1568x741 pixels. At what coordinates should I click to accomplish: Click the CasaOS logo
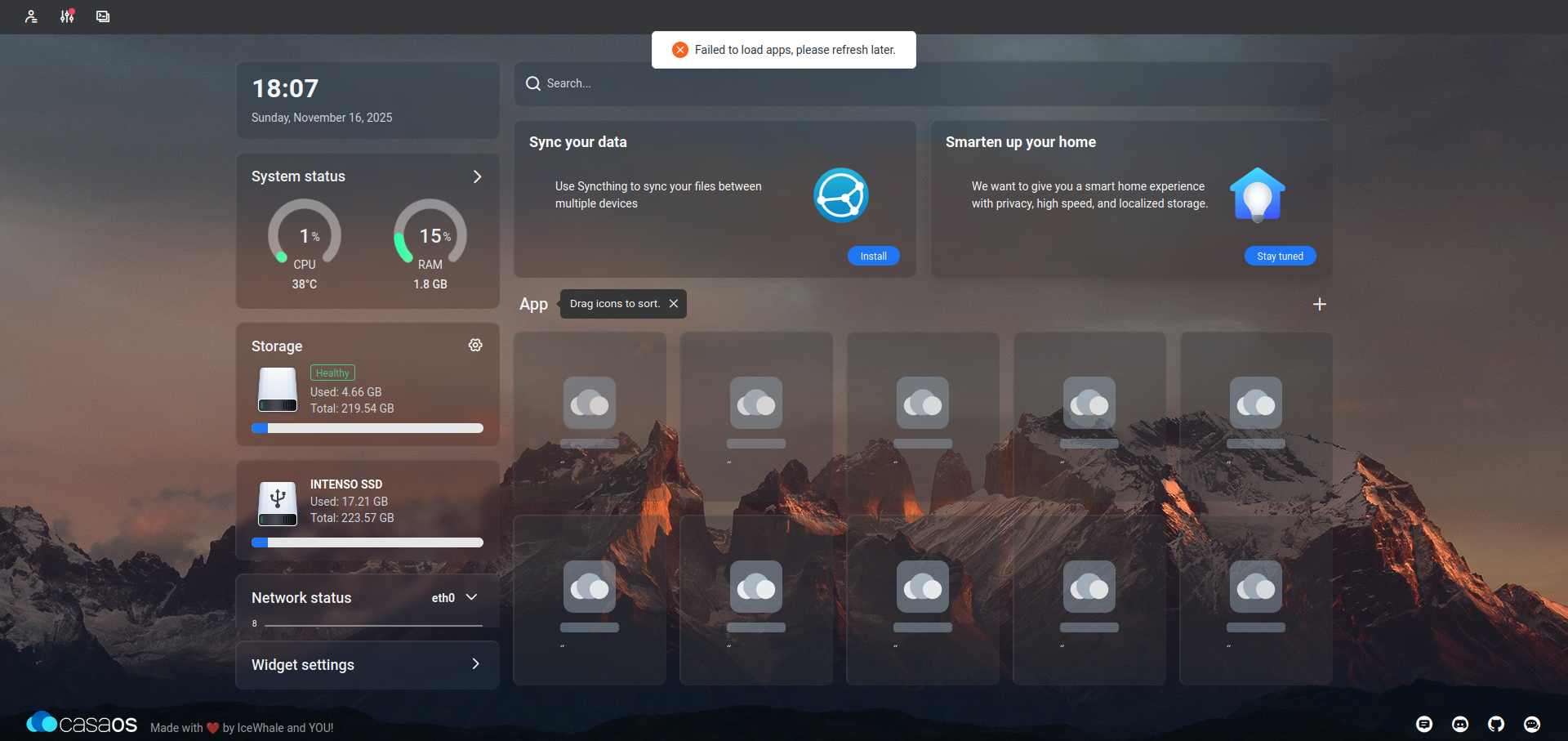(82, 724)
